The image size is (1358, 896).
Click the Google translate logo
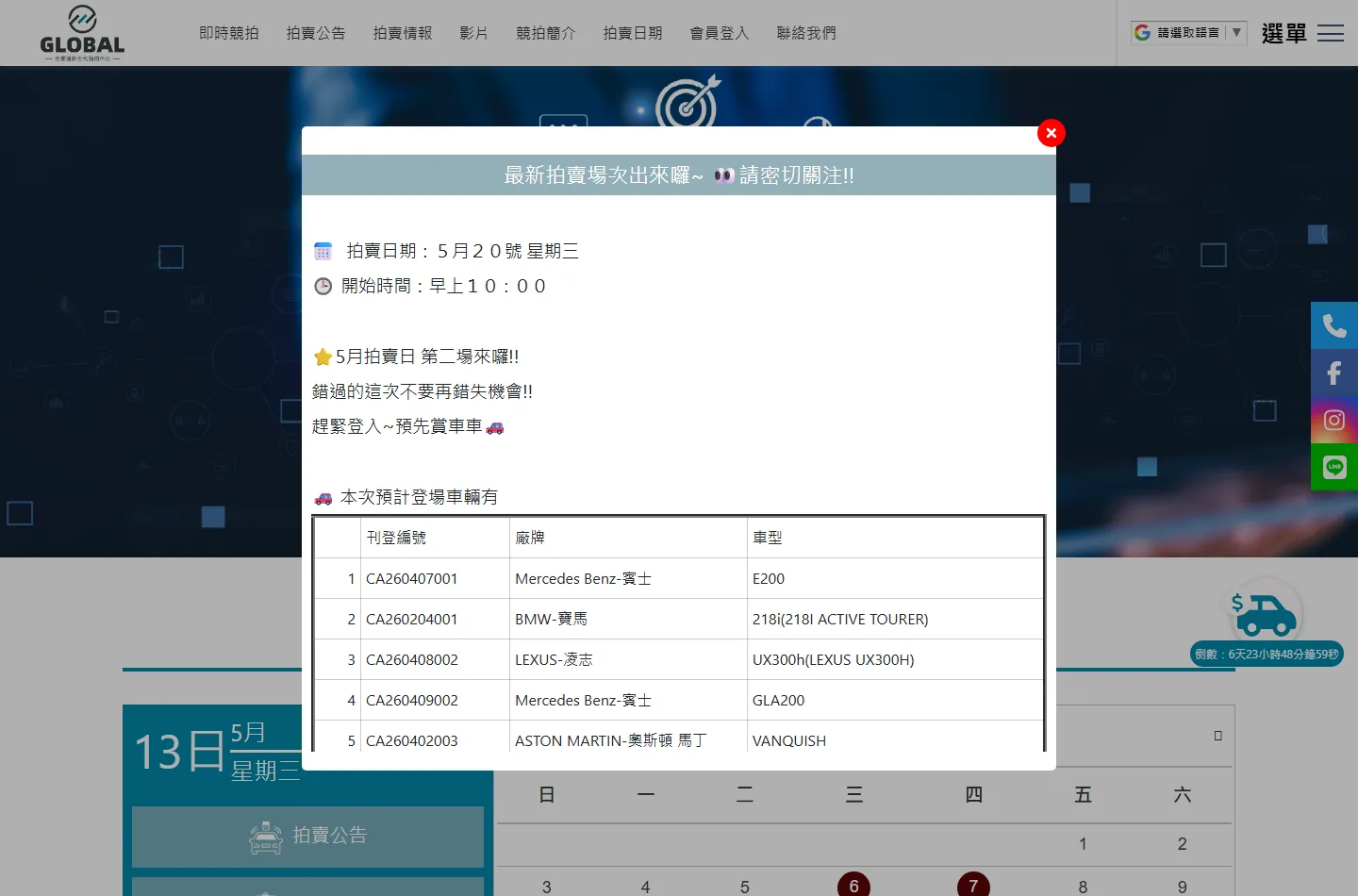1142,32
